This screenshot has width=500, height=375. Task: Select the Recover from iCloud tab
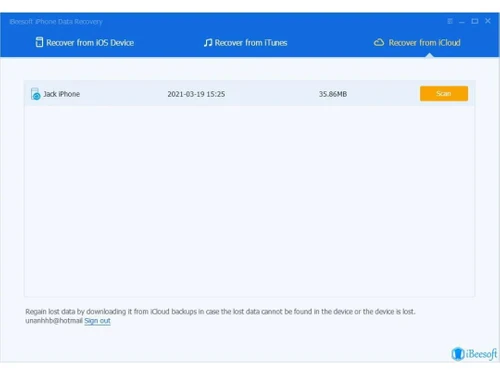(x=417, y=43)
